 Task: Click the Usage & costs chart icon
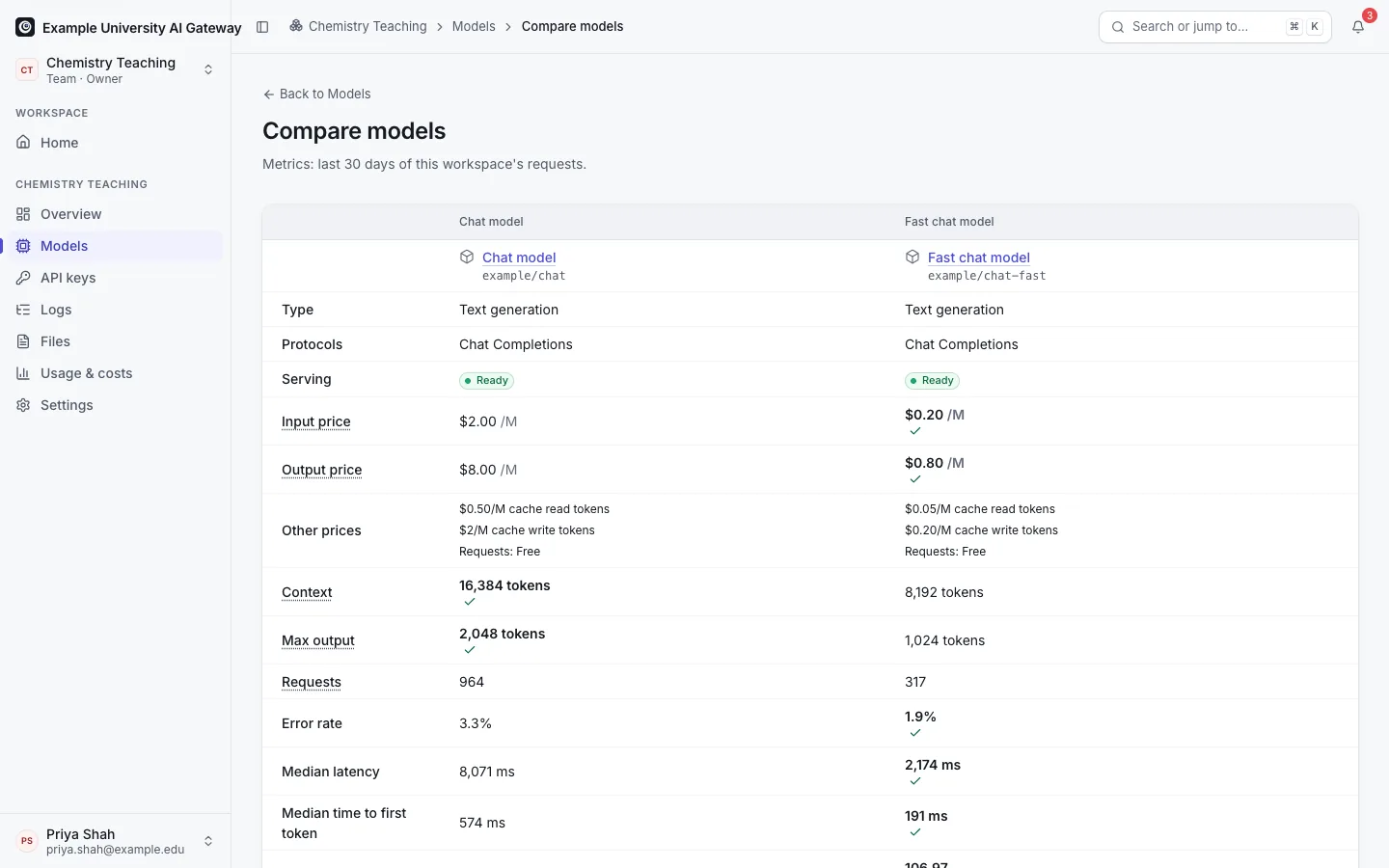(23, 373)
